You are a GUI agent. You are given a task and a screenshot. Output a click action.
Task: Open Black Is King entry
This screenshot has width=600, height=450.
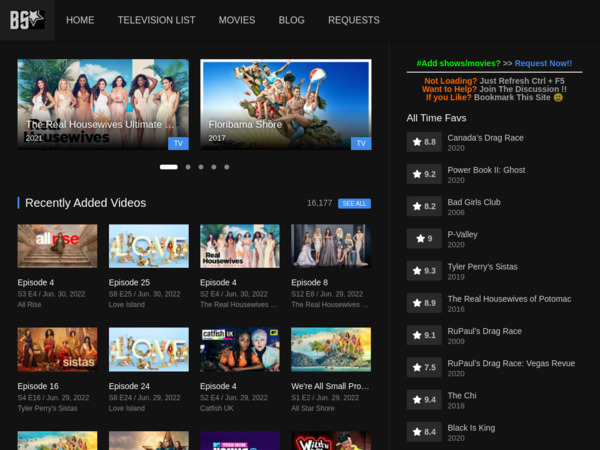(x=471, y=428)
